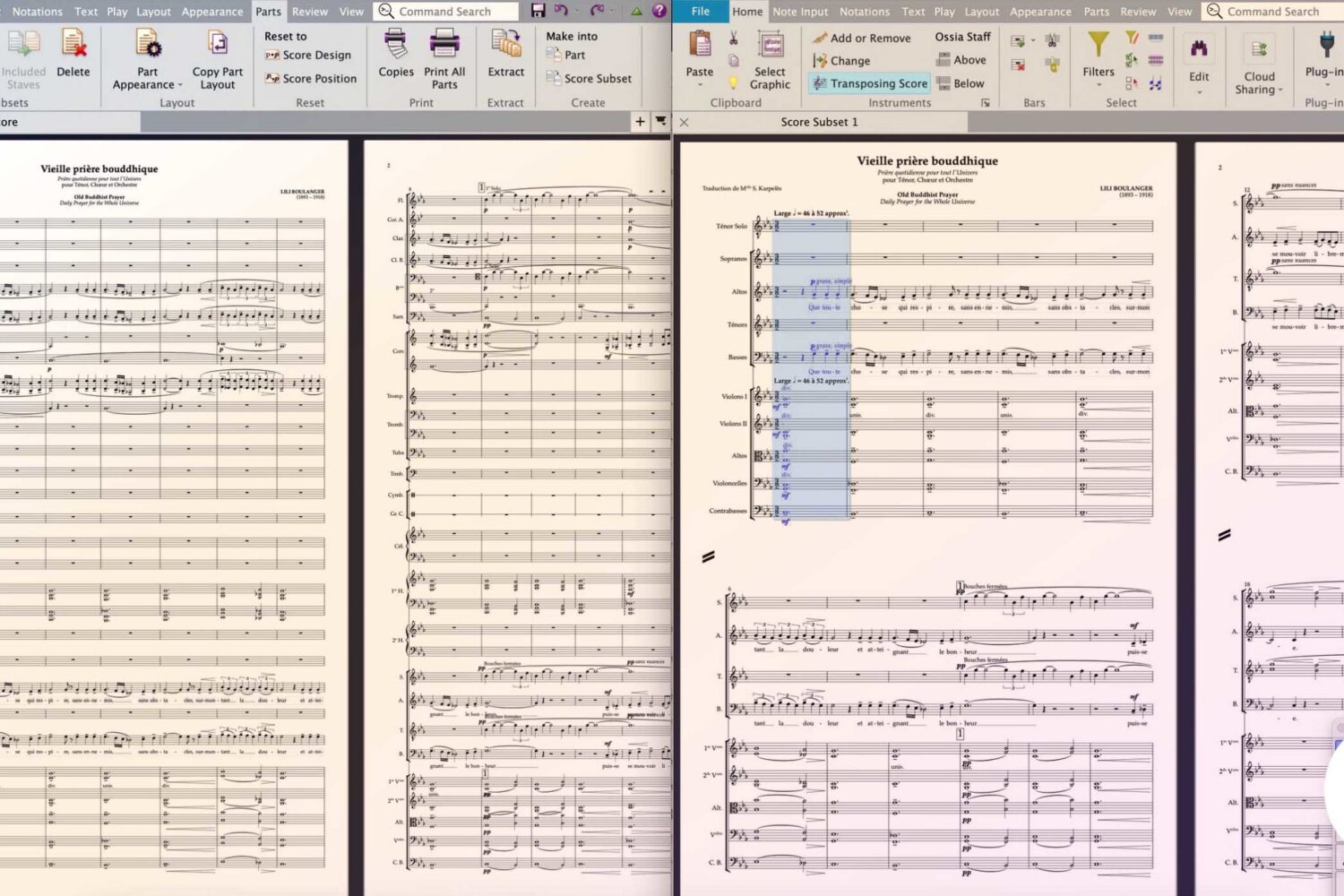The width and height of the screenshot is (1344, 896).
Task: Toggle Ossia Staff Below
Action: click(x=961, y=82)
